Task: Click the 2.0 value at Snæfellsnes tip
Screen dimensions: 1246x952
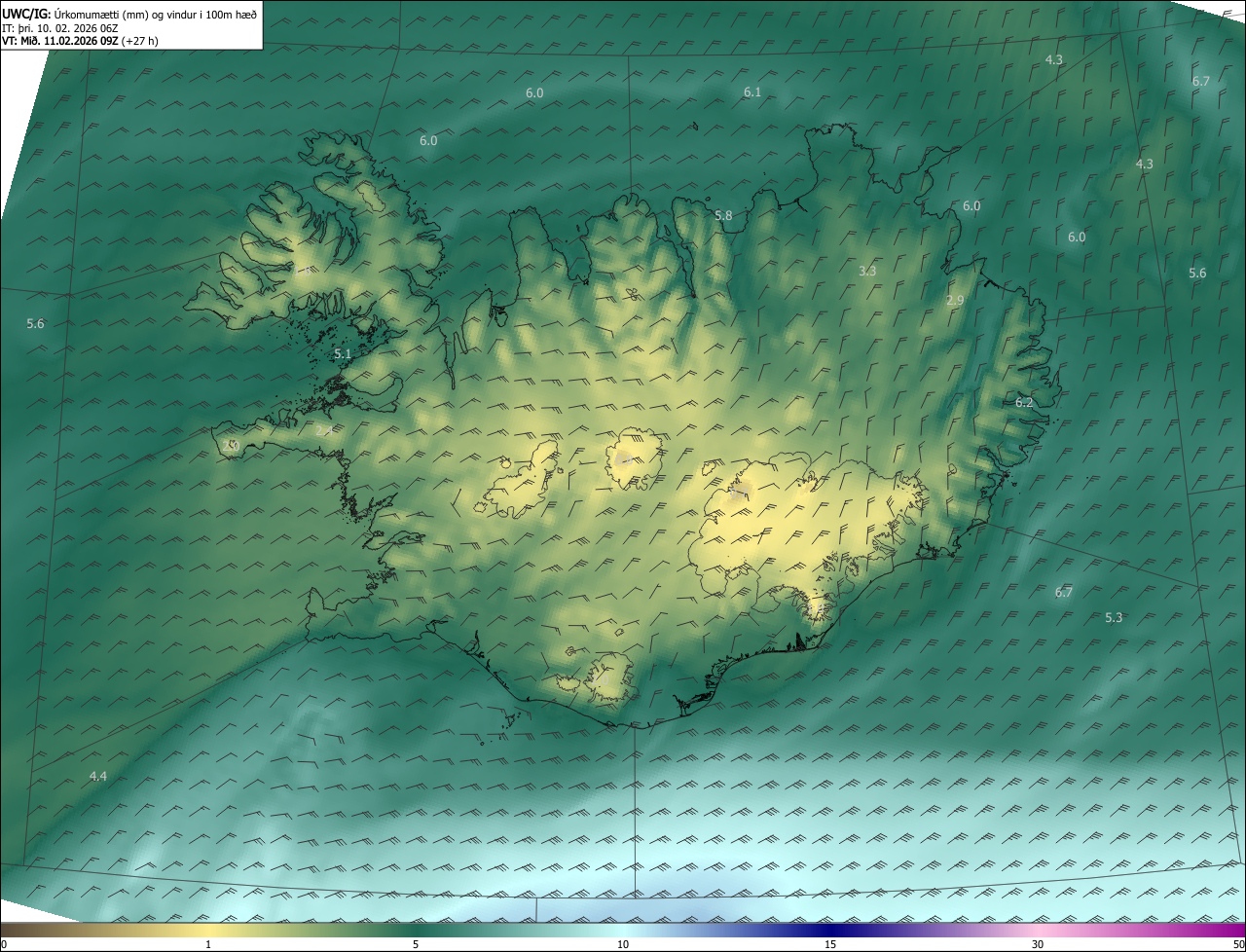Action: click(x=231, y=446)
